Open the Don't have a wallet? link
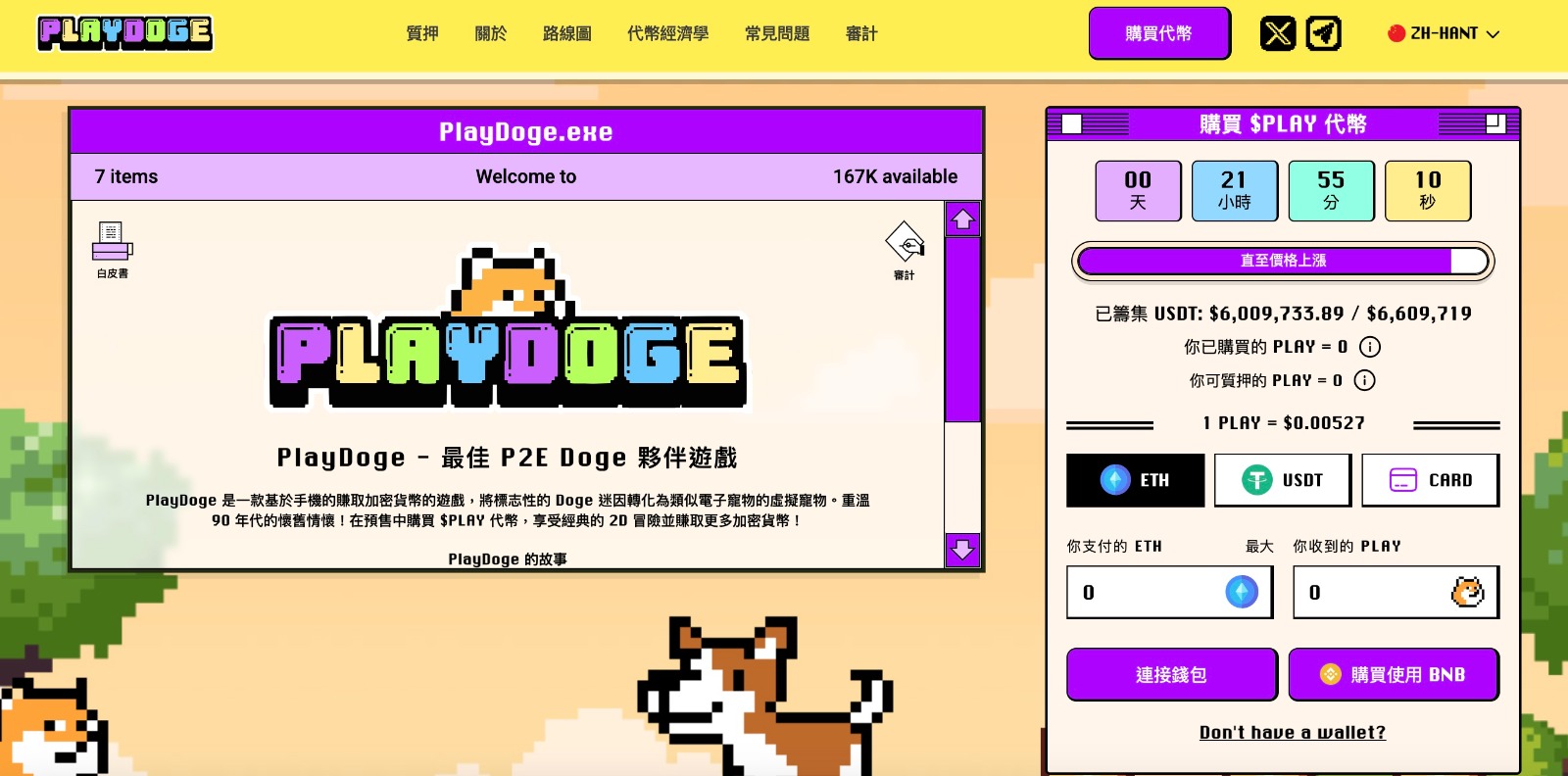Viewport: 1568px width, 776px height. pyautogui.click(x=1293, y=732)
